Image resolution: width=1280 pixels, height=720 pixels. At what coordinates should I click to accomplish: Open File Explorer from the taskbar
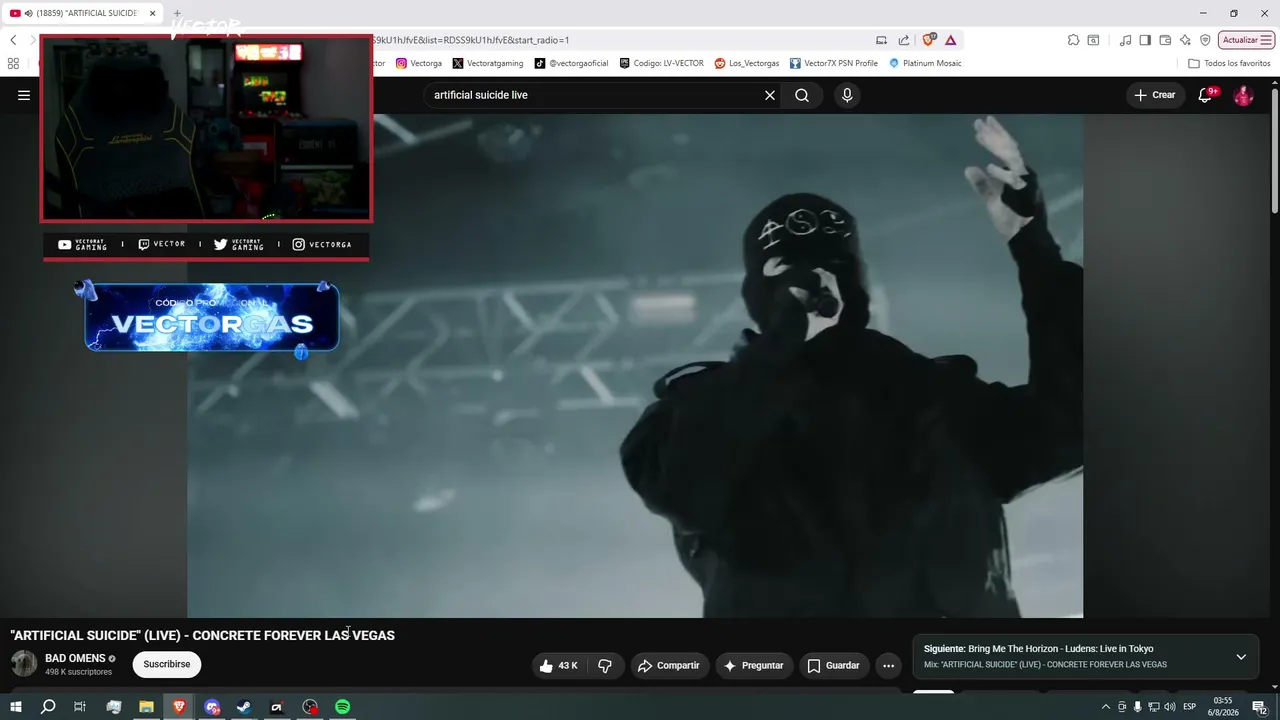[146, 707]
